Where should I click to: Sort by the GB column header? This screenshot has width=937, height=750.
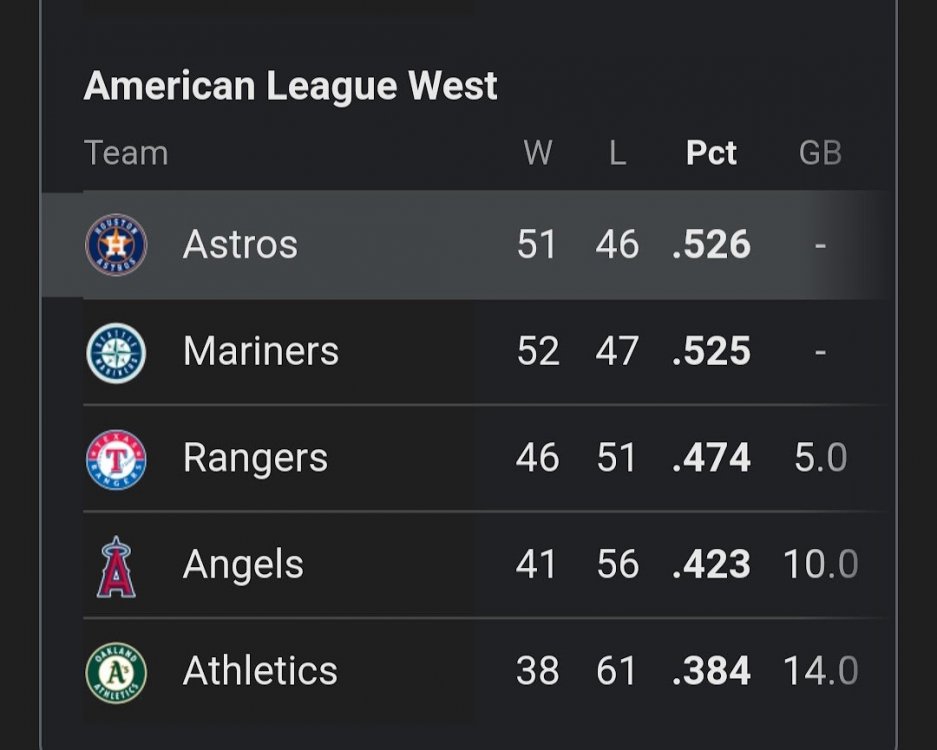[x=820, y=153]
